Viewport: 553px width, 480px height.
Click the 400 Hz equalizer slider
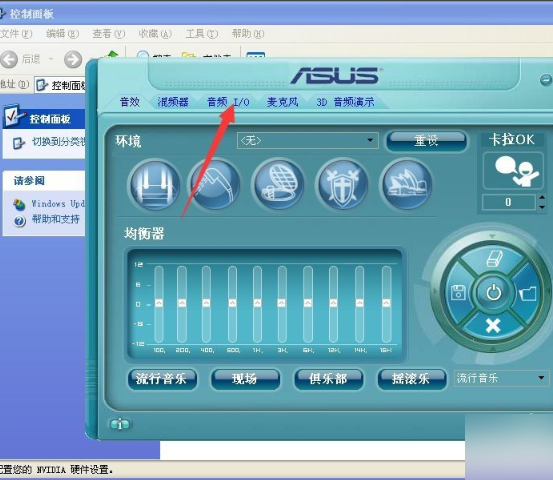[206, 304]
